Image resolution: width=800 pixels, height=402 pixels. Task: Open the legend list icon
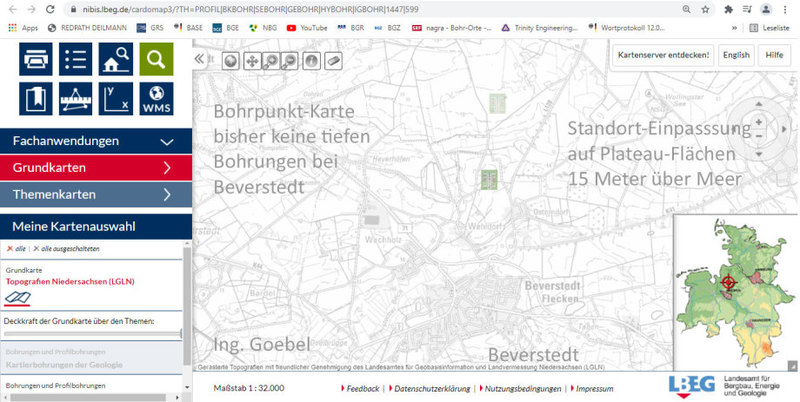pyautogui.click(x=77, y=59)
